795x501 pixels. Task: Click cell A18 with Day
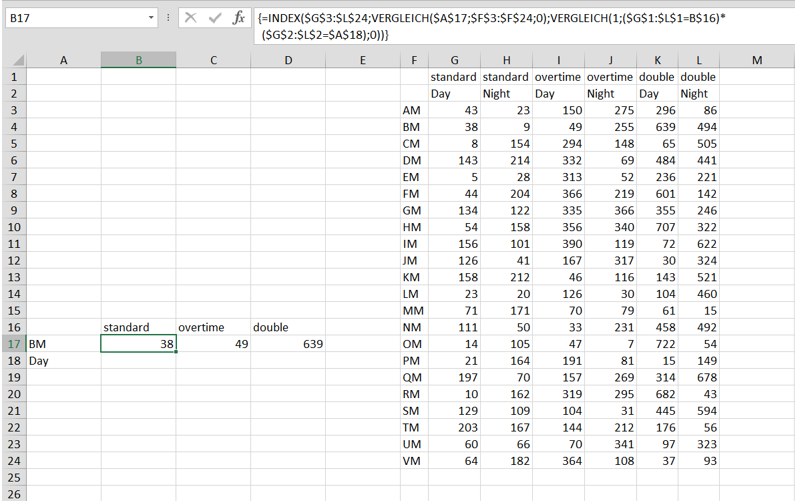pos(63,361)
